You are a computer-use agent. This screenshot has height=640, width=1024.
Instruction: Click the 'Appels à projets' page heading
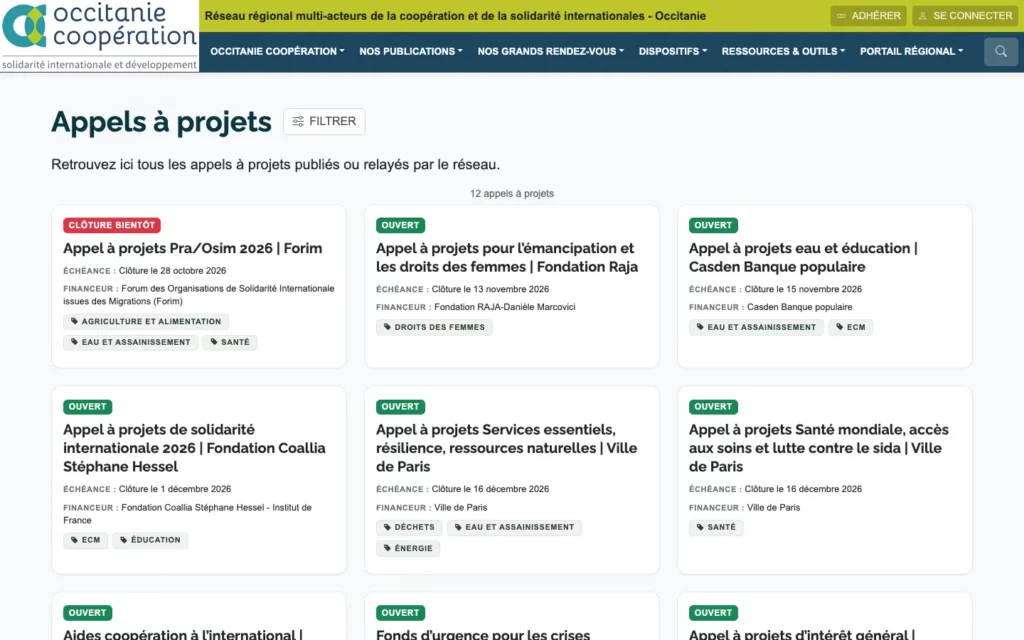(x=161, y=122)
